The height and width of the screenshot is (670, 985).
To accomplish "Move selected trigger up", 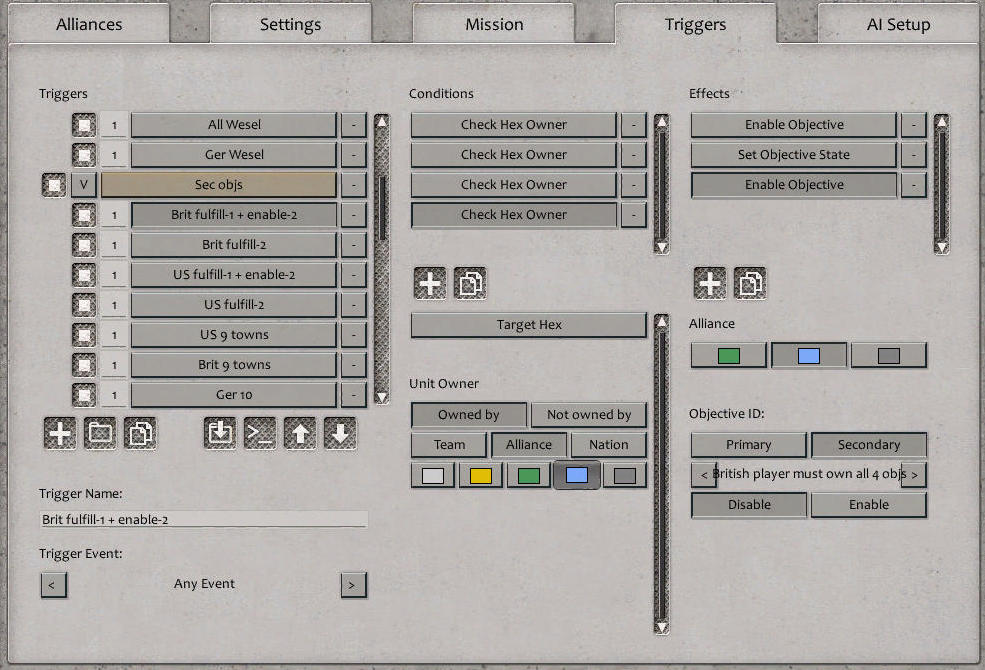I will coord(300,433).
